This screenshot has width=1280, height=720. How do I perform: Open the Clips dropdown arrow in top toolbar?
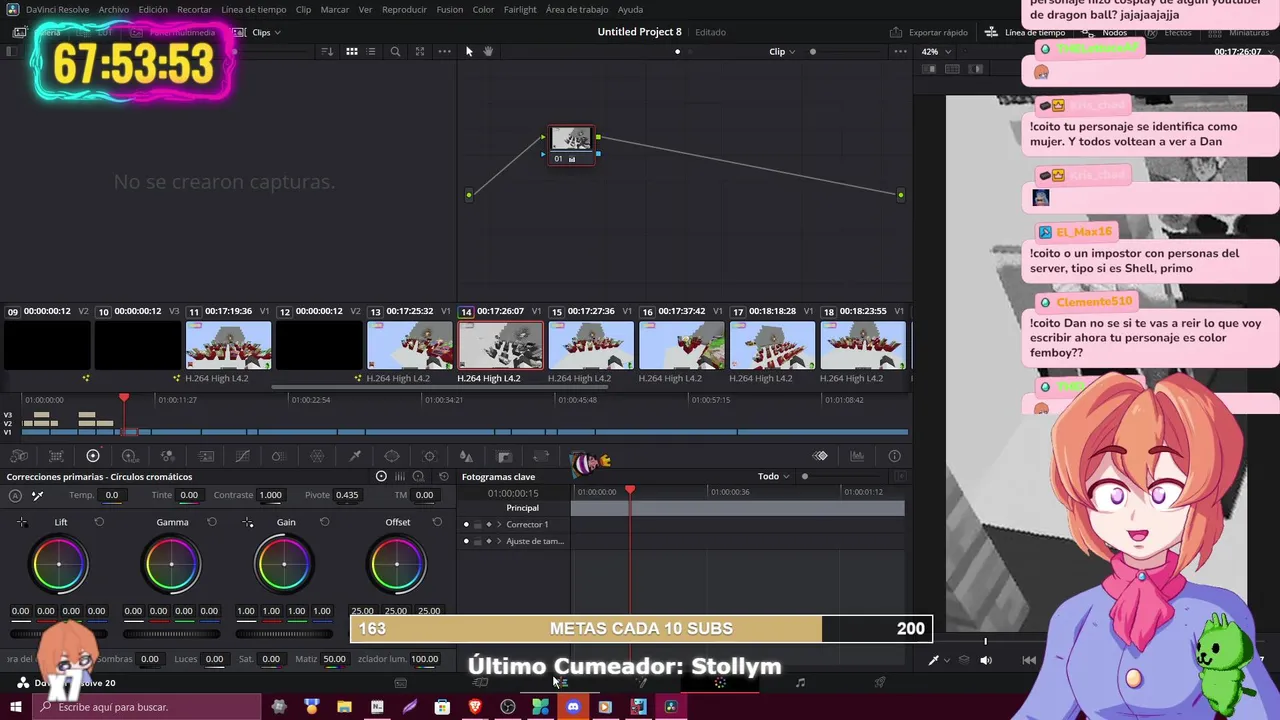(x=277, y=32)
